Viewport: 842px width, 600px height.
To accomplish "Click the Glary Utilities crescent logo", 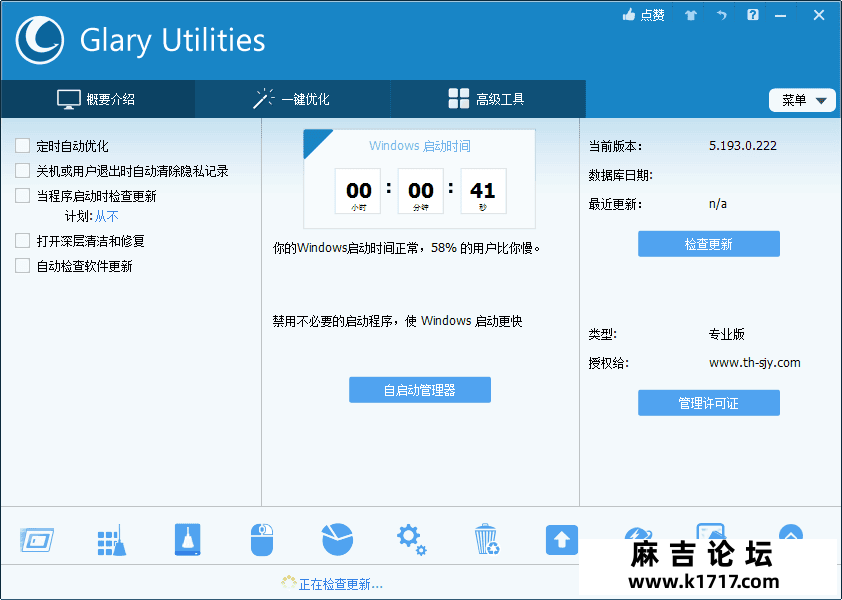I will click(40, 40).
